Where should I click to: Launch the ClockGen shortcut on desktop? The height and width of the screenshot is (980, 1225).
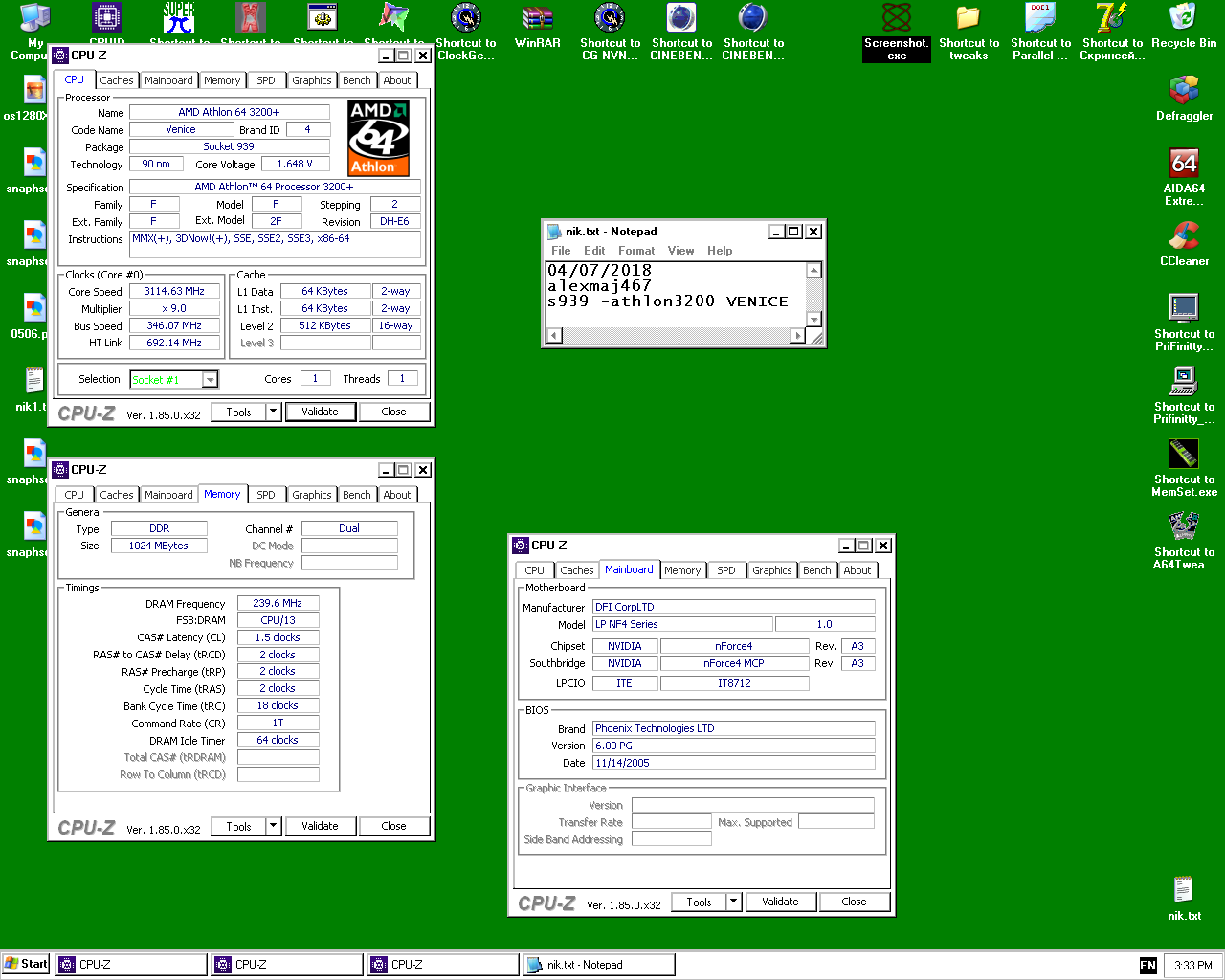466,17
